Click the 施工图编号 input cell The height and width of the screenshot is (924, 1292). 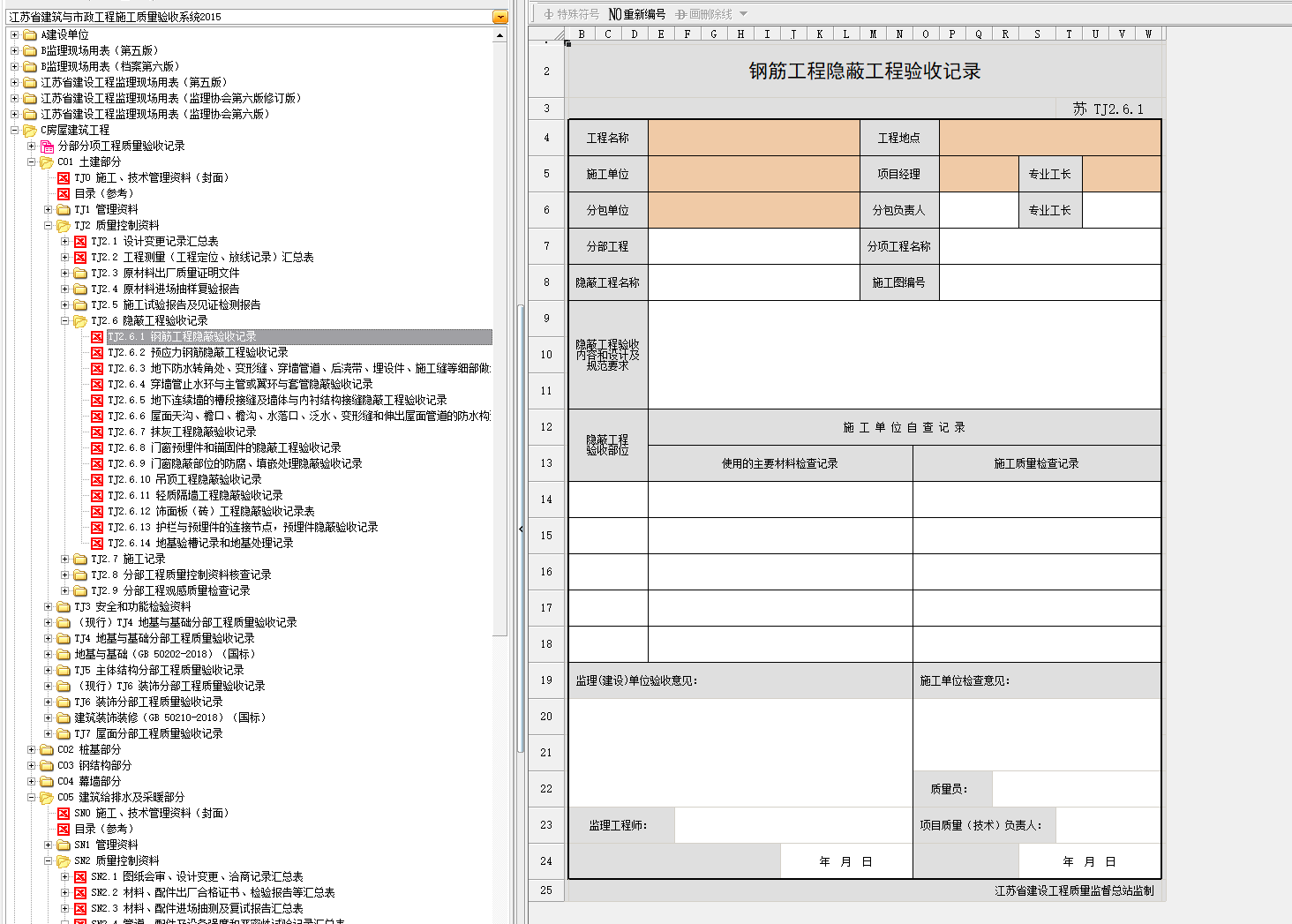click(1050, 282)
